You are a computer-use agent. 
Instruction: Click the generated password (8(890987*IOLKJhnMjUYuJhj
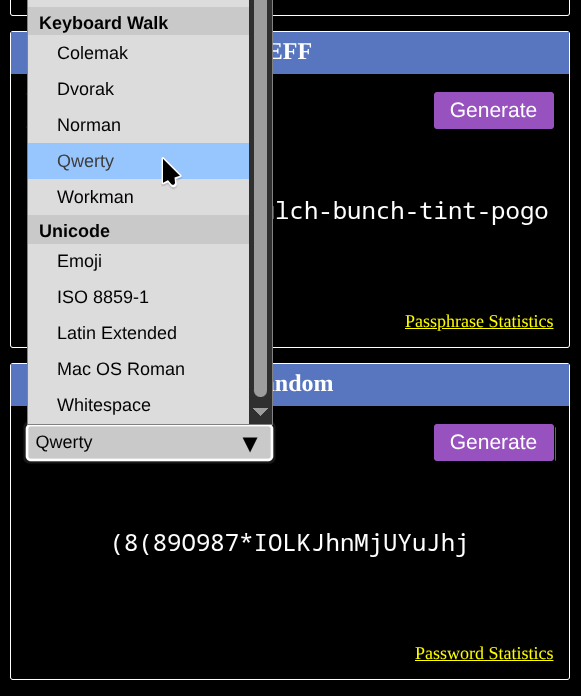pyautogui.click(x=289, y=543)
